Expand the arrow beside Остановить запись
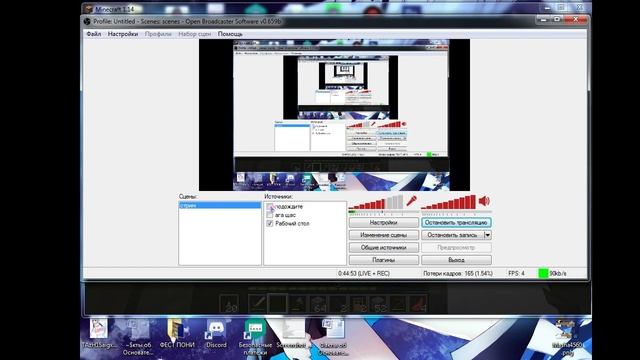This screenshot has width=640, height=360. point(487,235)
